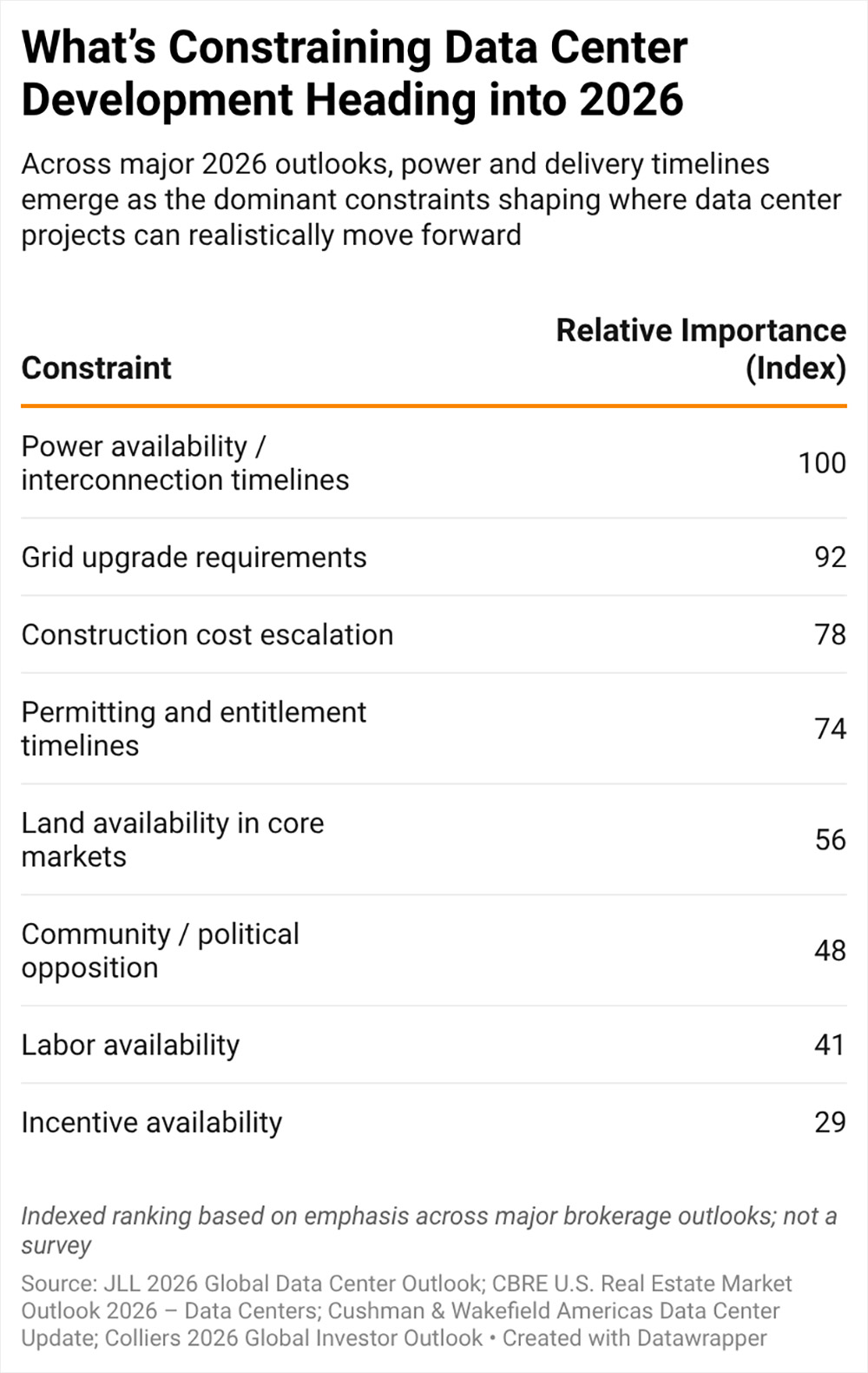Click the index value 78
868x1373 pixels.
coord(830,635)
